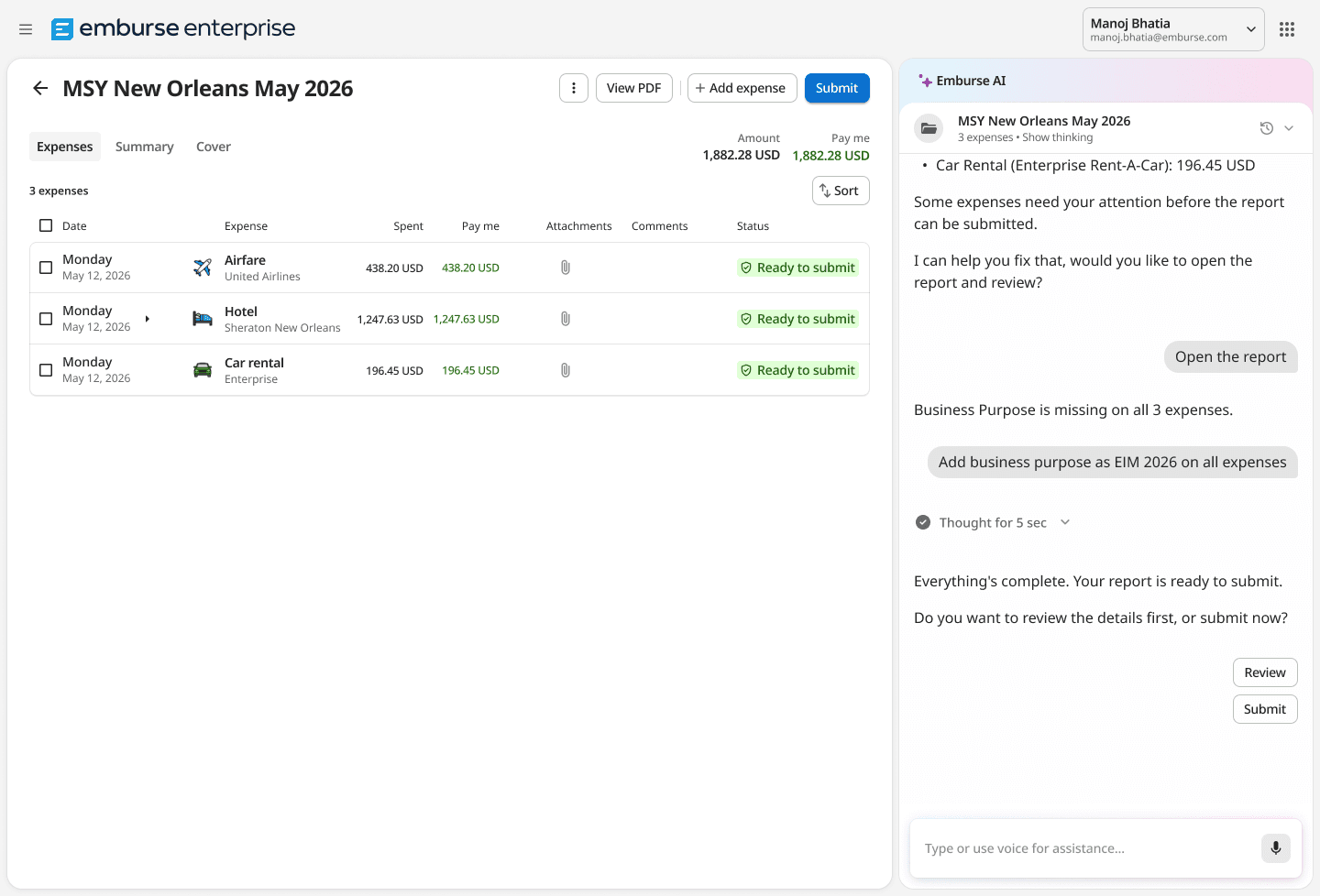Click the Hotel 1,247.63 USD spent amount
This screenshot has height=896, width=1320.
tap(390, 320)
